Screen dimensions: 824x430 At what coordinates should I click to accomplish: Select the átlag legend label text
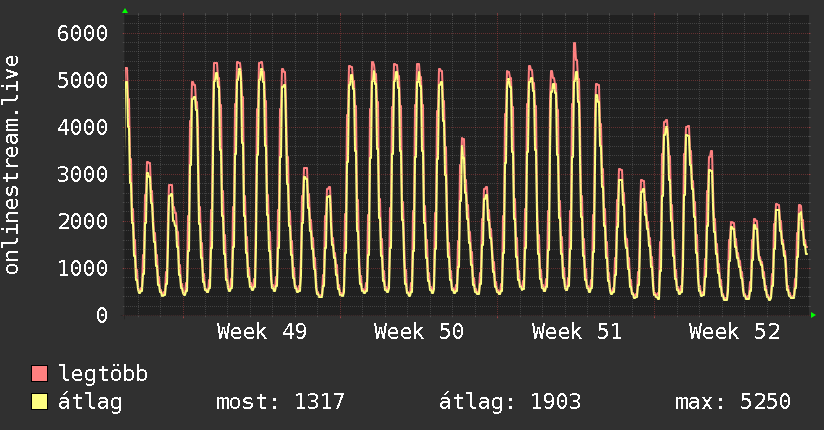point(90,402)
